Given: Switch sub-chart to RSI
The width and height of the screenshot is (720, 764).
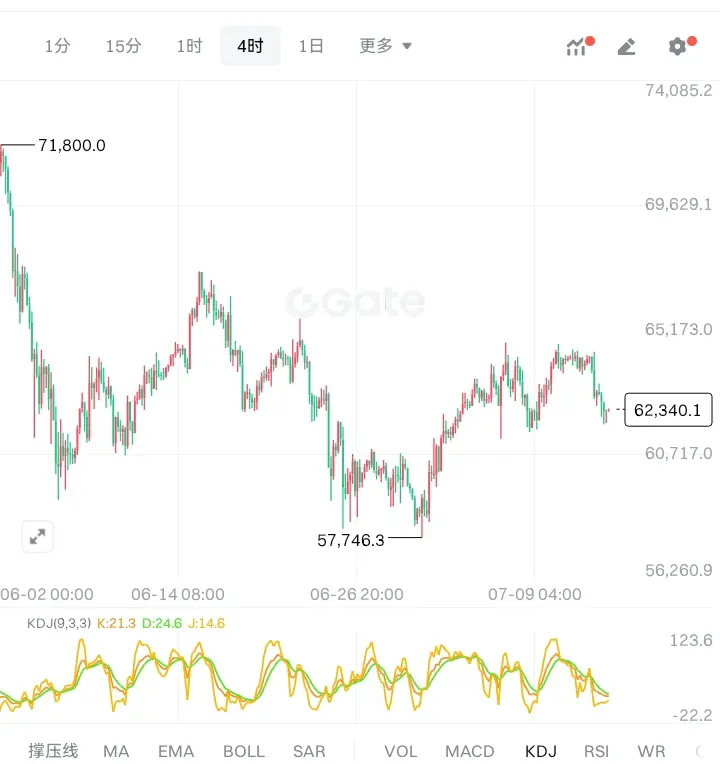Looking at the screenshot, I should [x=596, y=751].
